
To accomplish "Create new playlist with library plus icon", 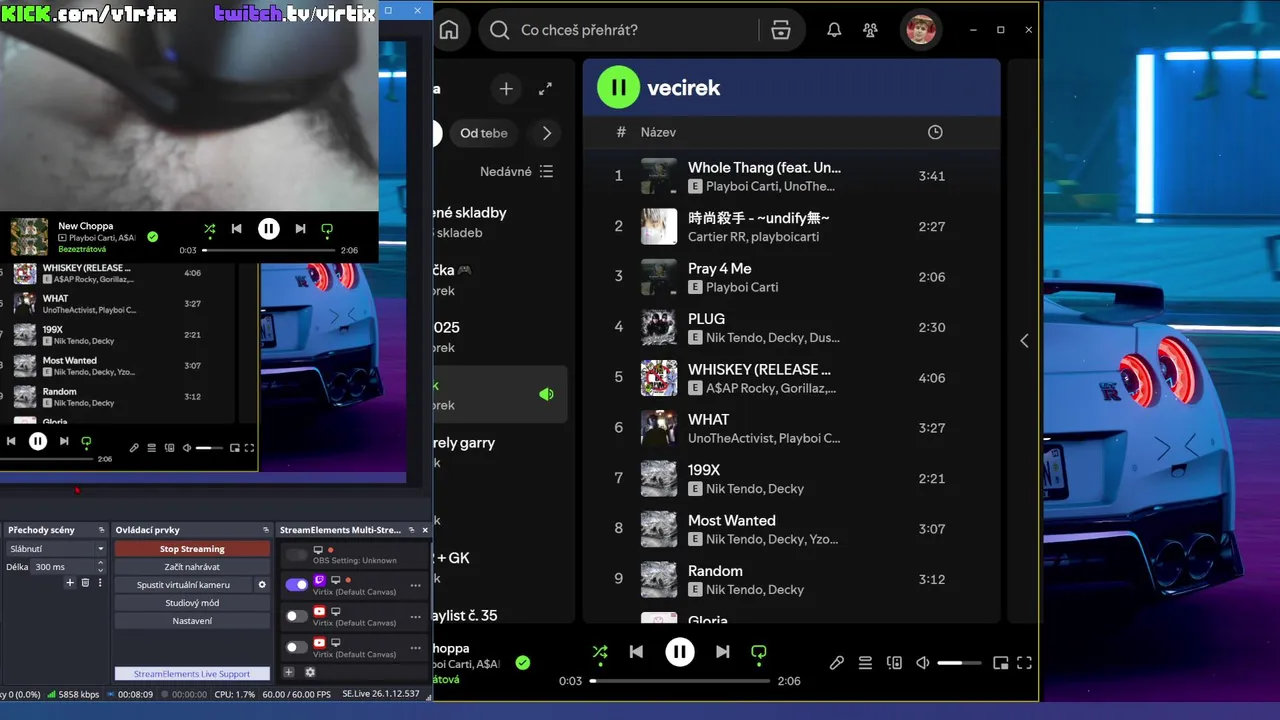I will point(506,89).
